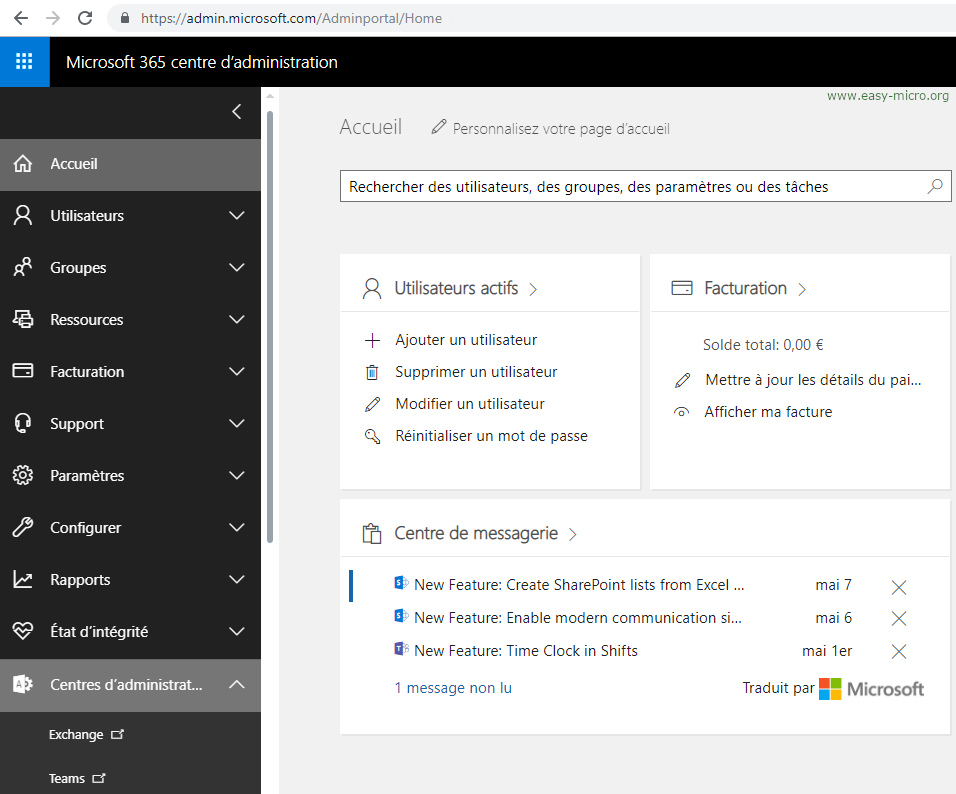Dismiss the mai 1er Shifts message
The height and width of the screenshot is (794, 956).
899,651
